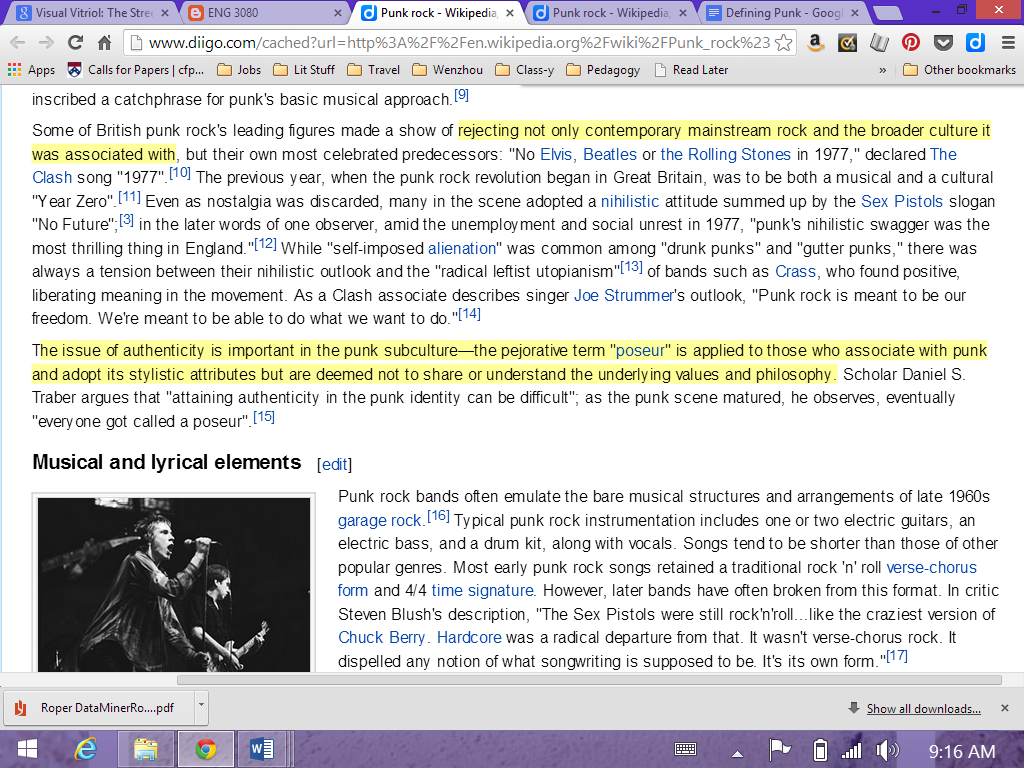Reload the page with the refresh icon
Viewport: 1024px width, 768px height.
(75, 42)
